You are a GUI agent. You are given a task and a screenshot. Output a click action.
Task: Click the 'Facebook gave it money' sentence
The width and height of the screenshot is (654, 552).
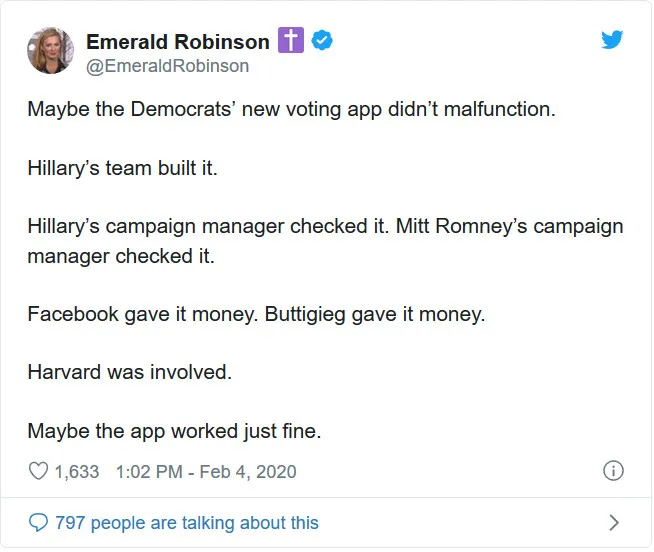tap(143, 314)
